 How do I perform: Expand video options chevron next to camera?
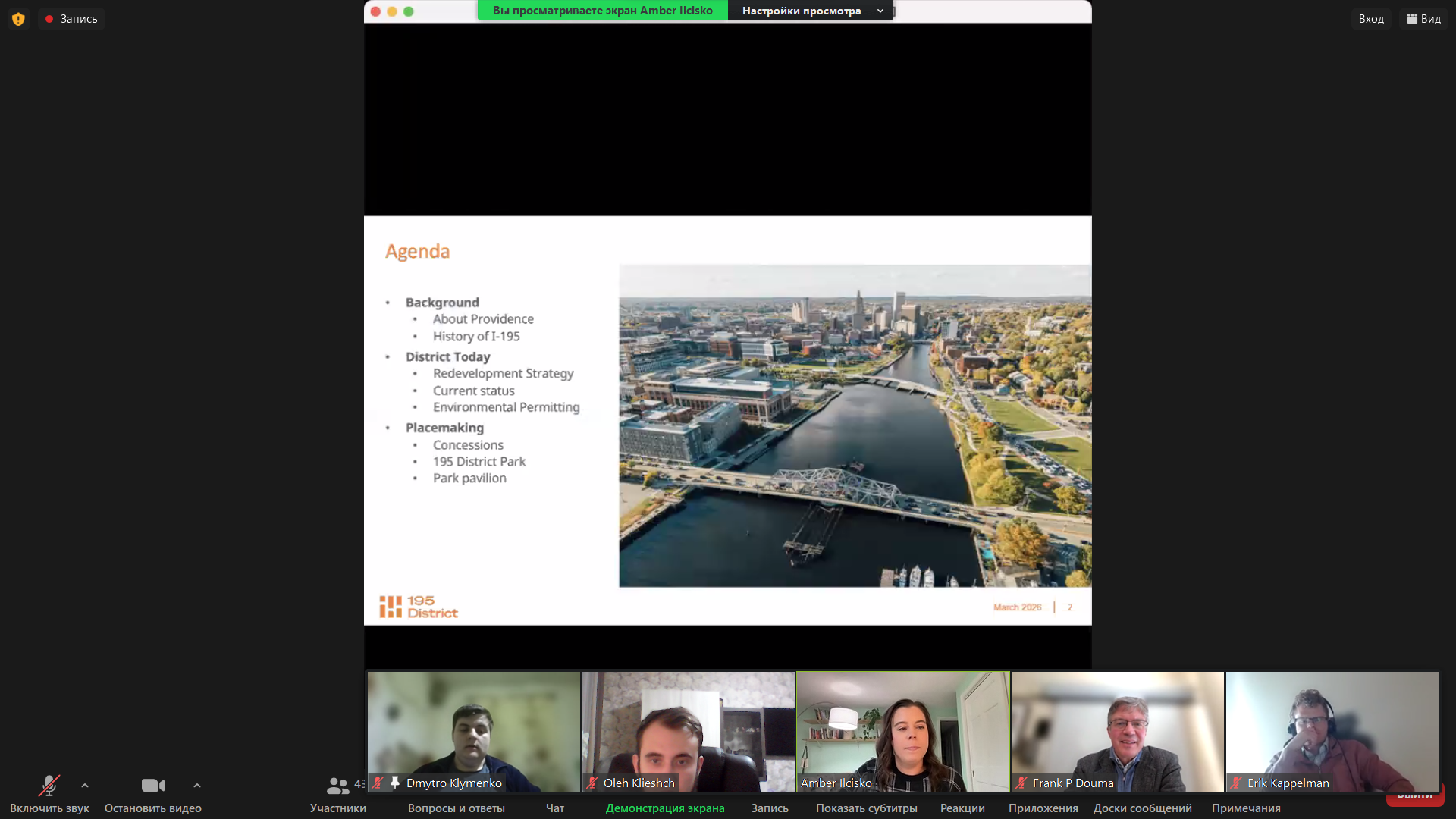[197, 786]
